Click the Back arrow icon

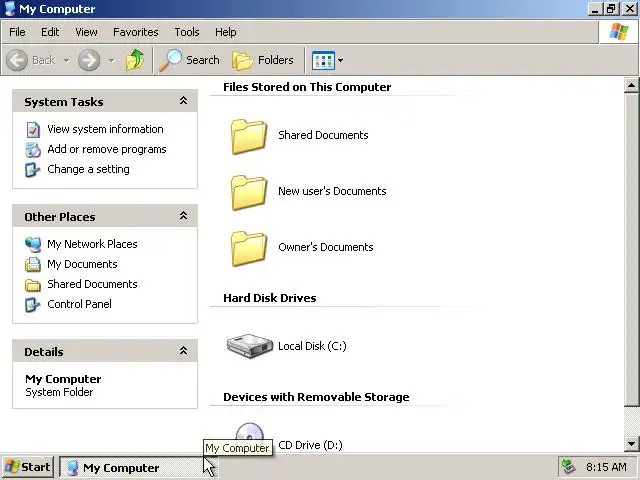(x=17, y=60)
